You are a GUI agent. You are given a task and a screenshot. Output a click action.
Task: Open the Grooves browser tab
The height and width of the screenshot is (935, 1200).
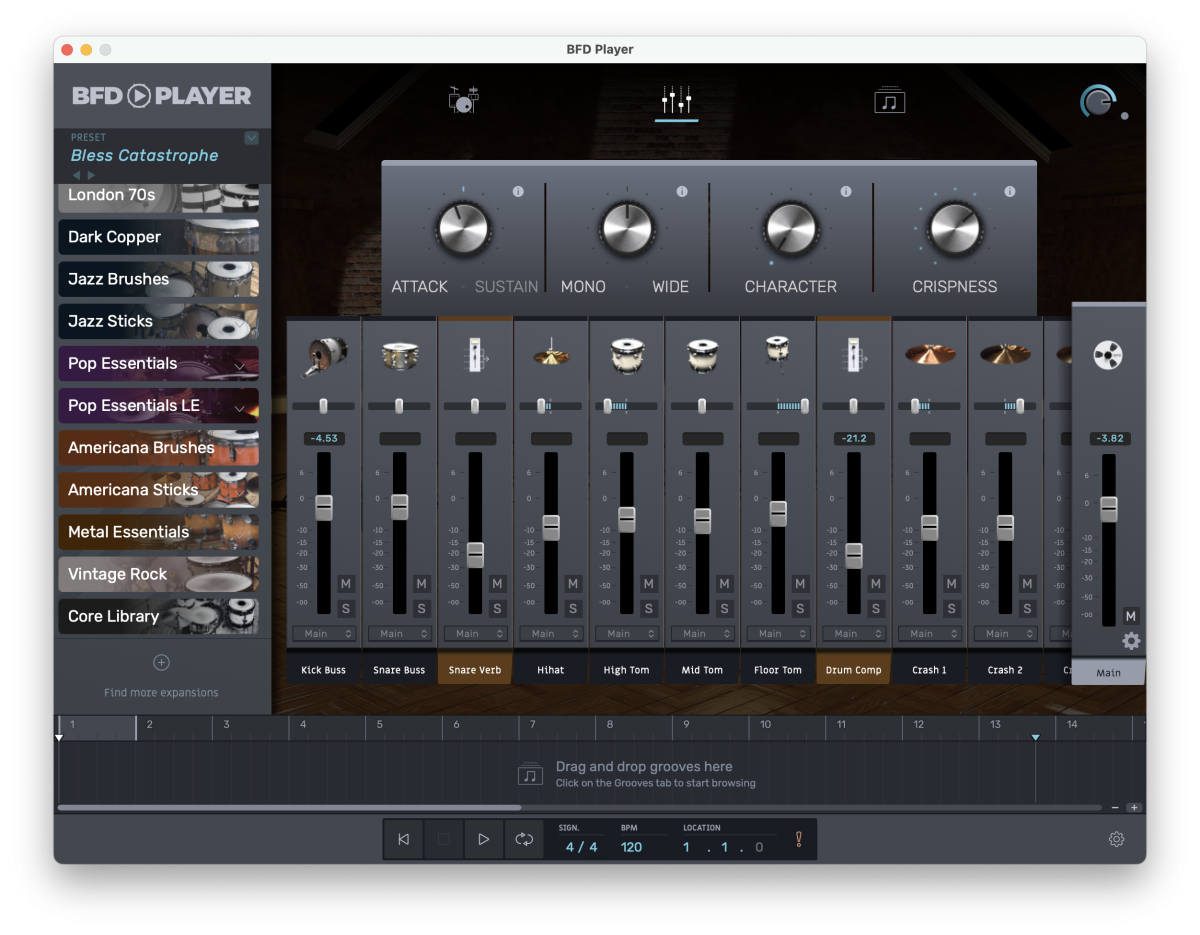point(889,100)
